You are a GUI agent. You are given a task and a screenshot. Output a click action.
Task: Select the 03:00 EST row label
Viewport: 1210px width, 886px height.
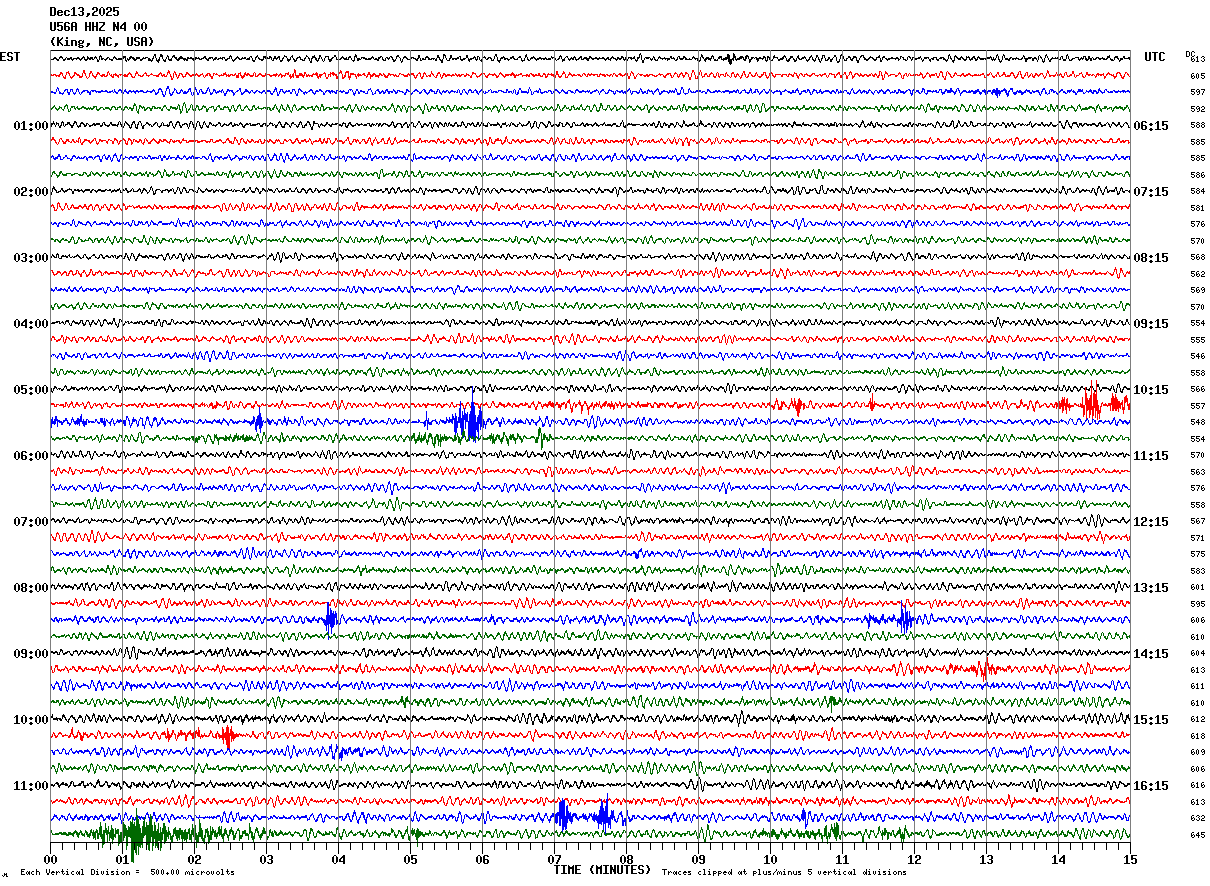(x=31, y=258)
